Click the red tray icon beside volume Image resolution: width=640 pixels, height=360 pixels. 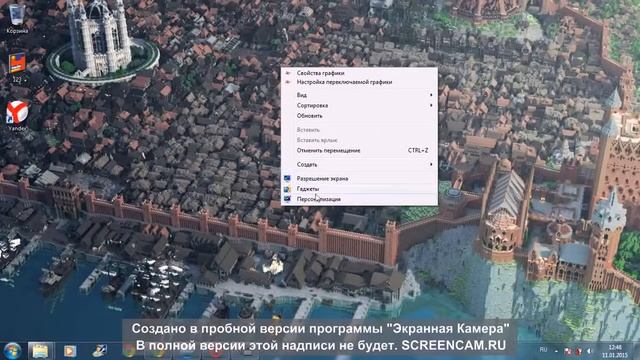point(578,351)
